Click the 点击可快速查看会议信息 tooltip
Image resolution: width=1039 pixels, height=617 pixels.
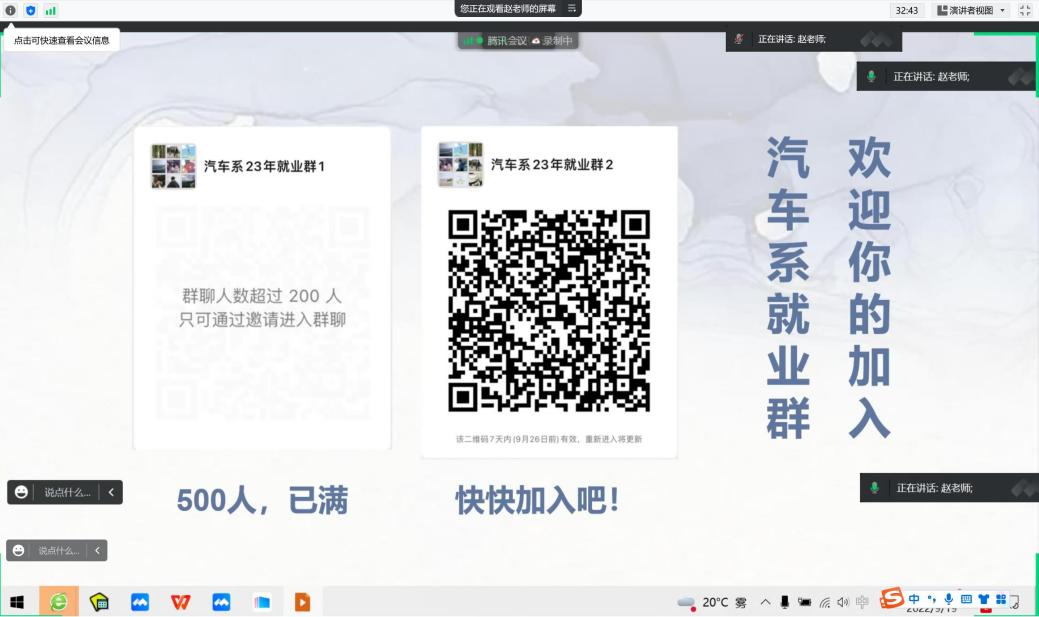(x=62, y=40)
